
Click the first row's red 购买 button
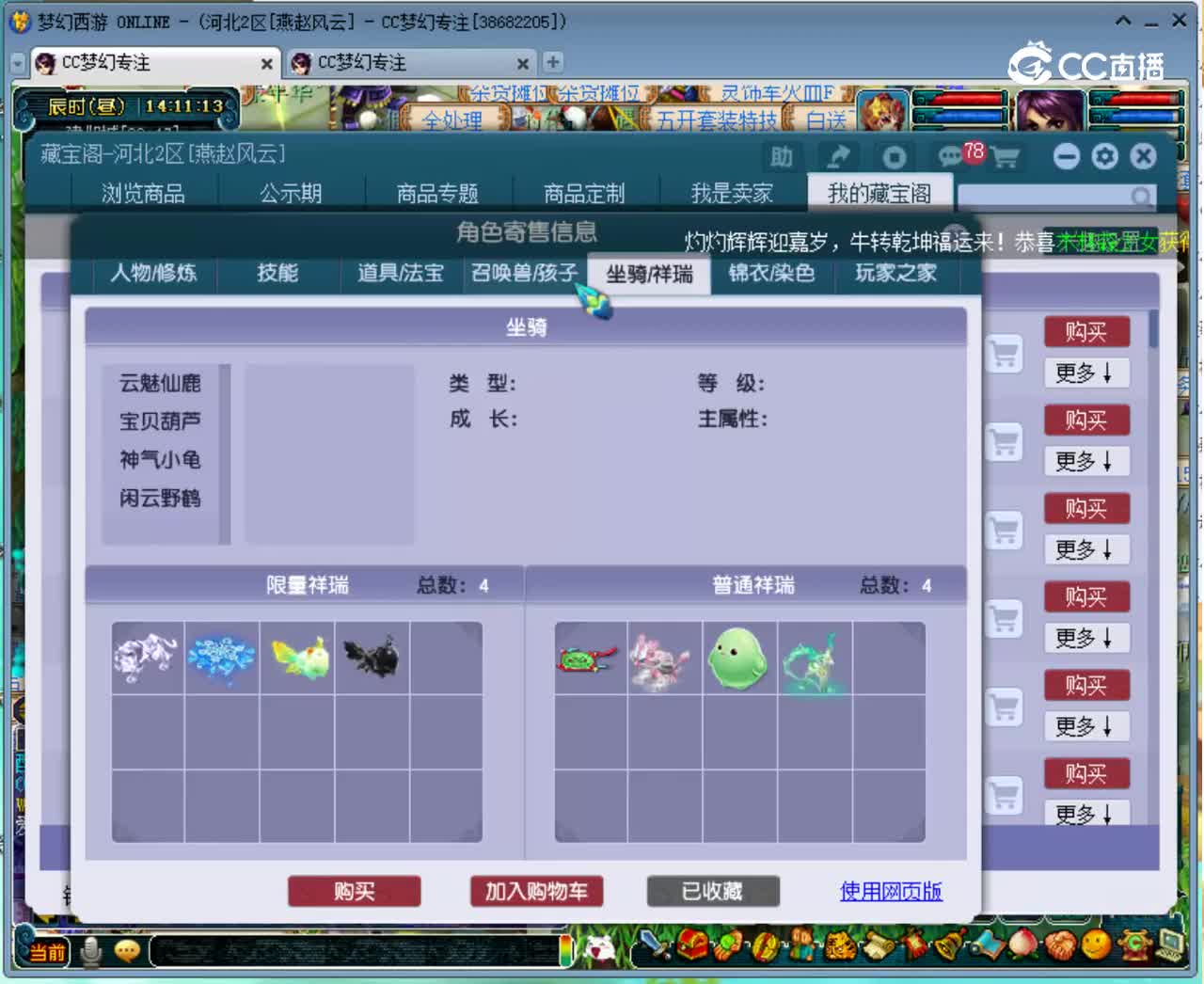(1086, 332)
